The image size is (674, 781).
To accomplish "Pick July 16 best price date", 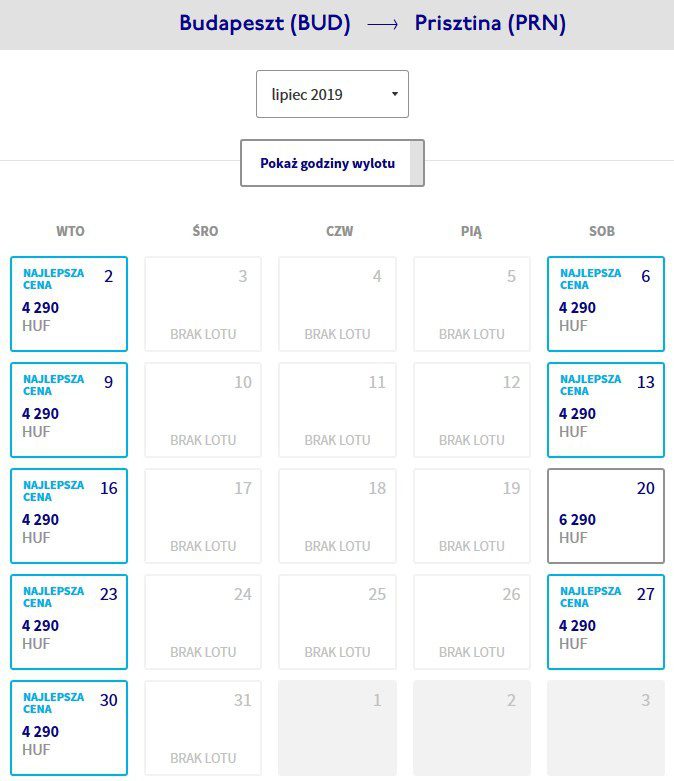I will 69,516.
